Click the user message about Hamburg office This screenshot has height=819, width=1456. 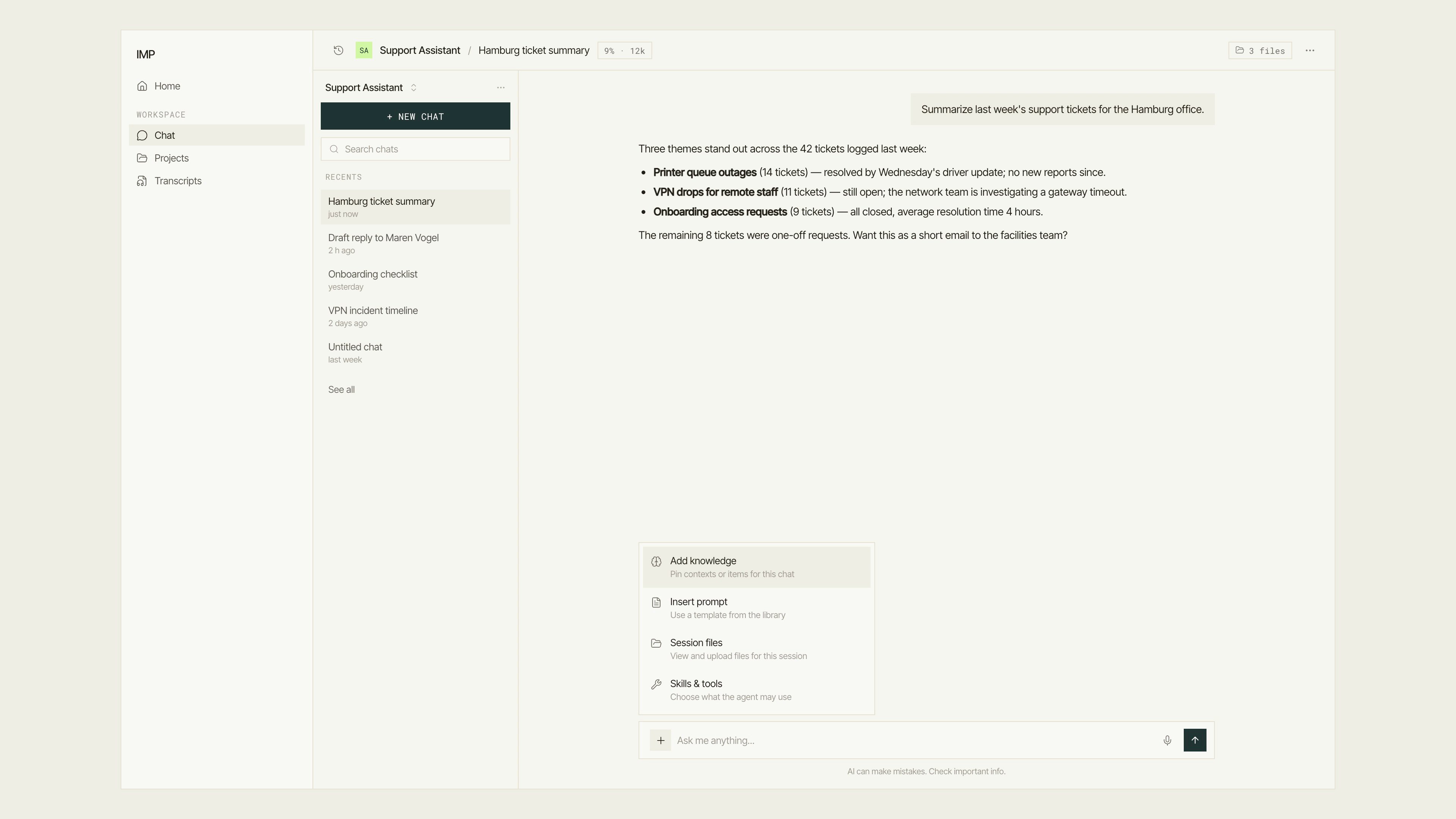1062,109
